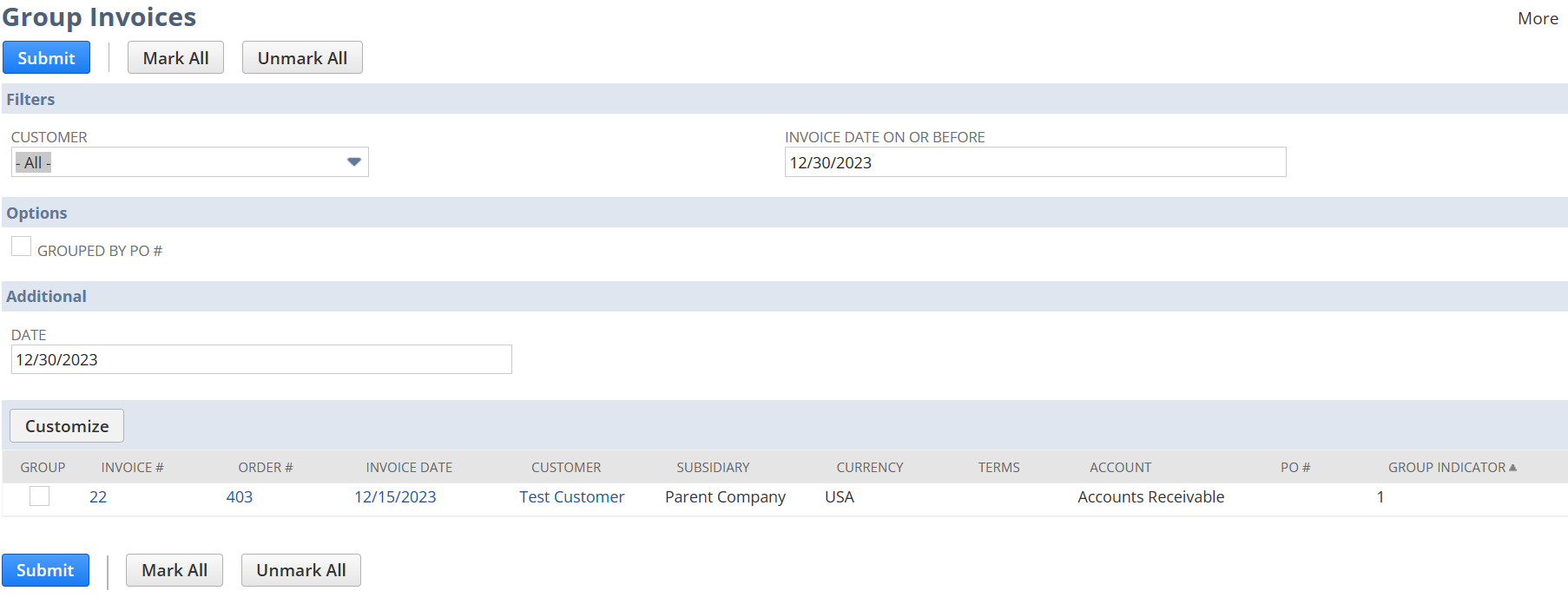Click the top Unmark All button
1568x604 pixels.
coord(302,58)
